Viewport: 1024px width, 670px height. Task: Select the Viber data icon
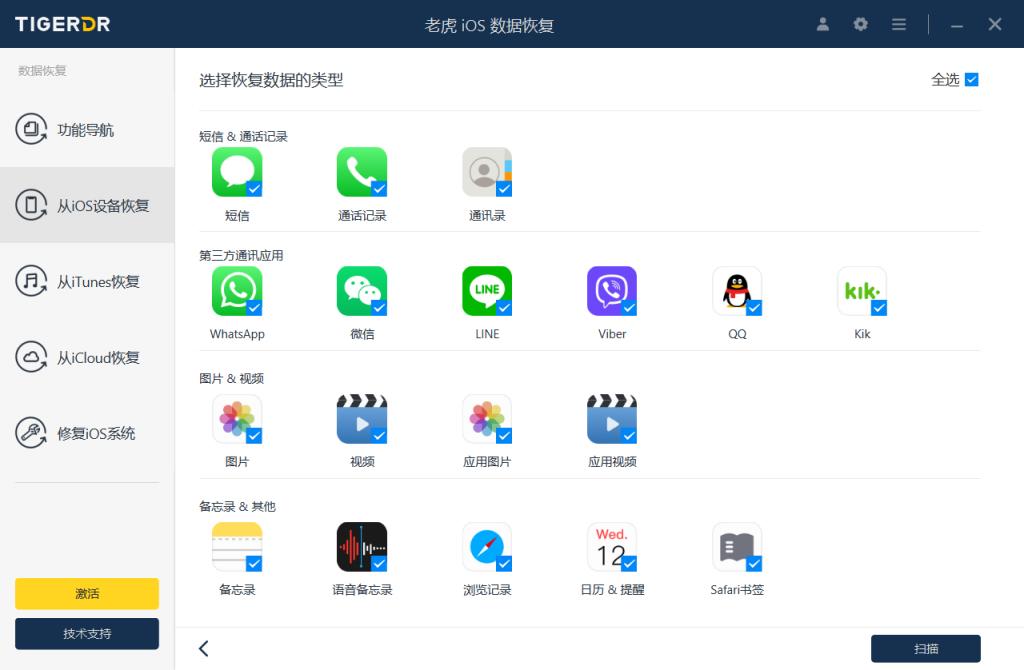pyautogui.click(x=612, y=291)
